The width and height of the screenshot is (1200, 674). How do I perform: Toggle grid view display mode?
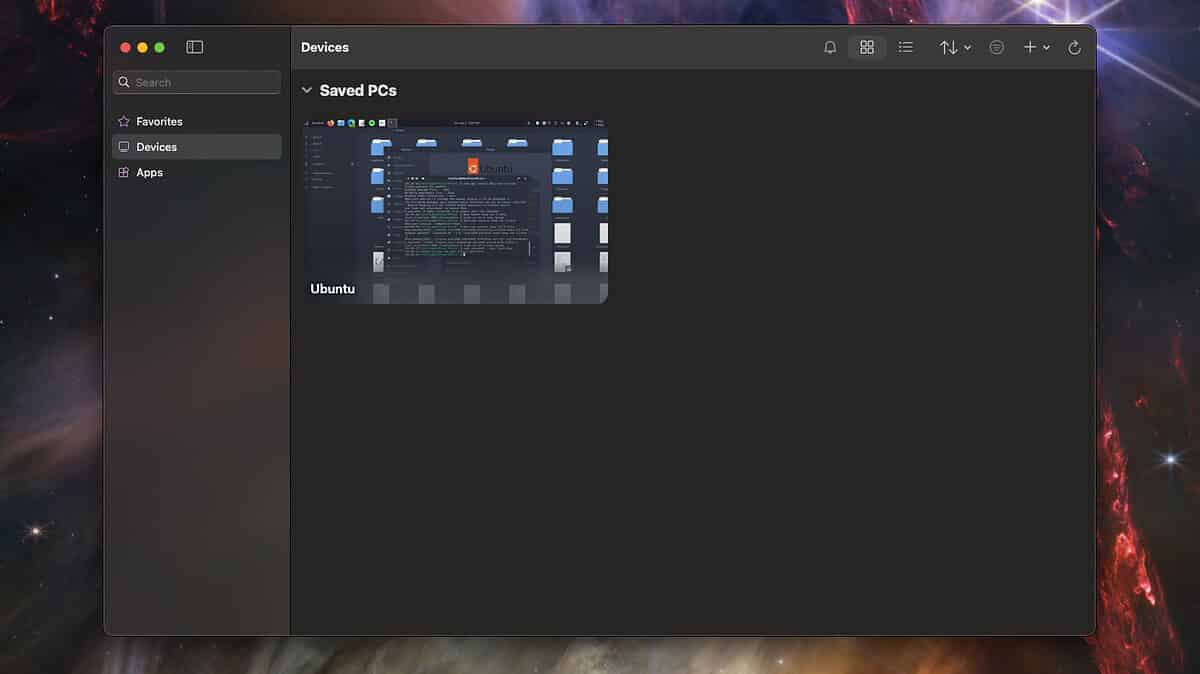click(866, 47)
